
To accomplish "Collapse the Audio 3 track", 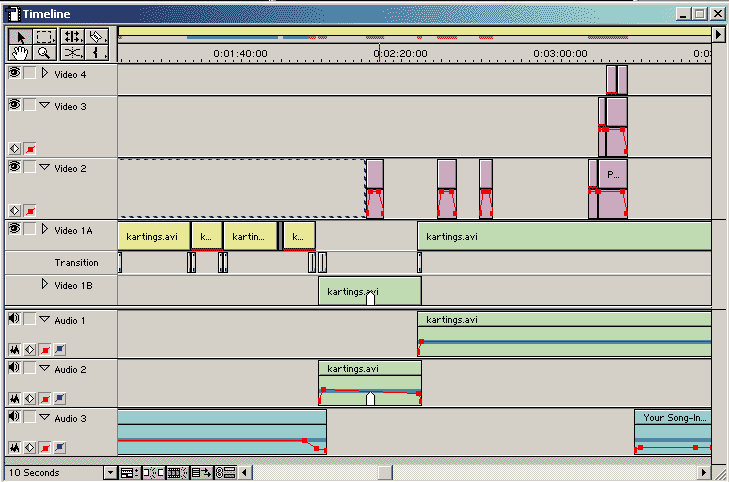I will coord(44,418).
